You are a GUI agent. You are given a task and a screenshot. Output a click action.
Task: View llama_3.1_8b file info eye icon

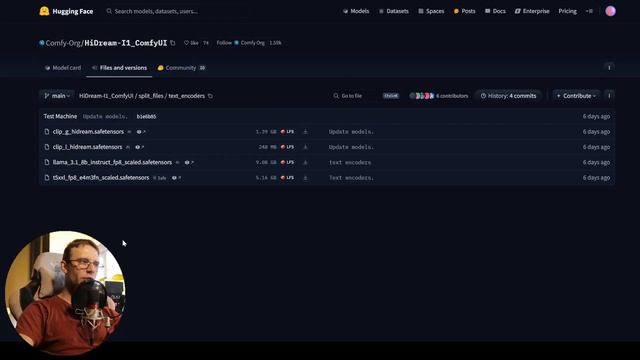coord(189,162)
